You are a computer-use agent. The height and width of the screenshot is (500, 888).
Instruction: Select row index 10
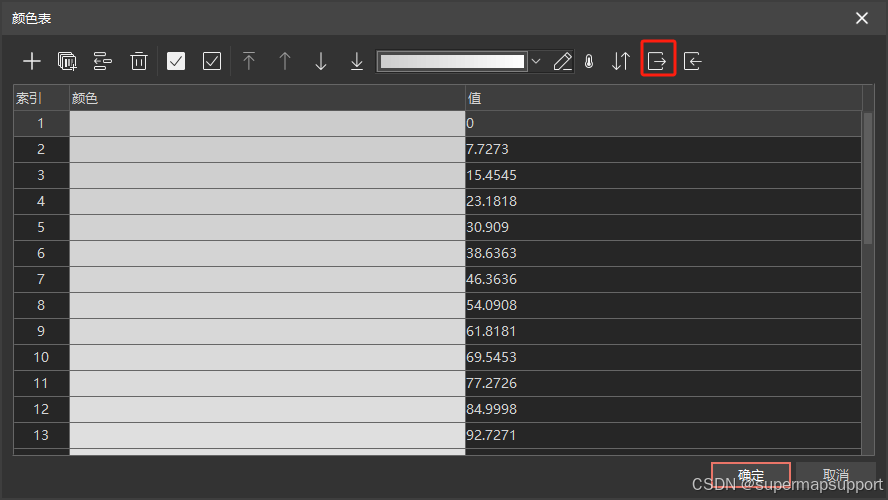coord(41,358)
